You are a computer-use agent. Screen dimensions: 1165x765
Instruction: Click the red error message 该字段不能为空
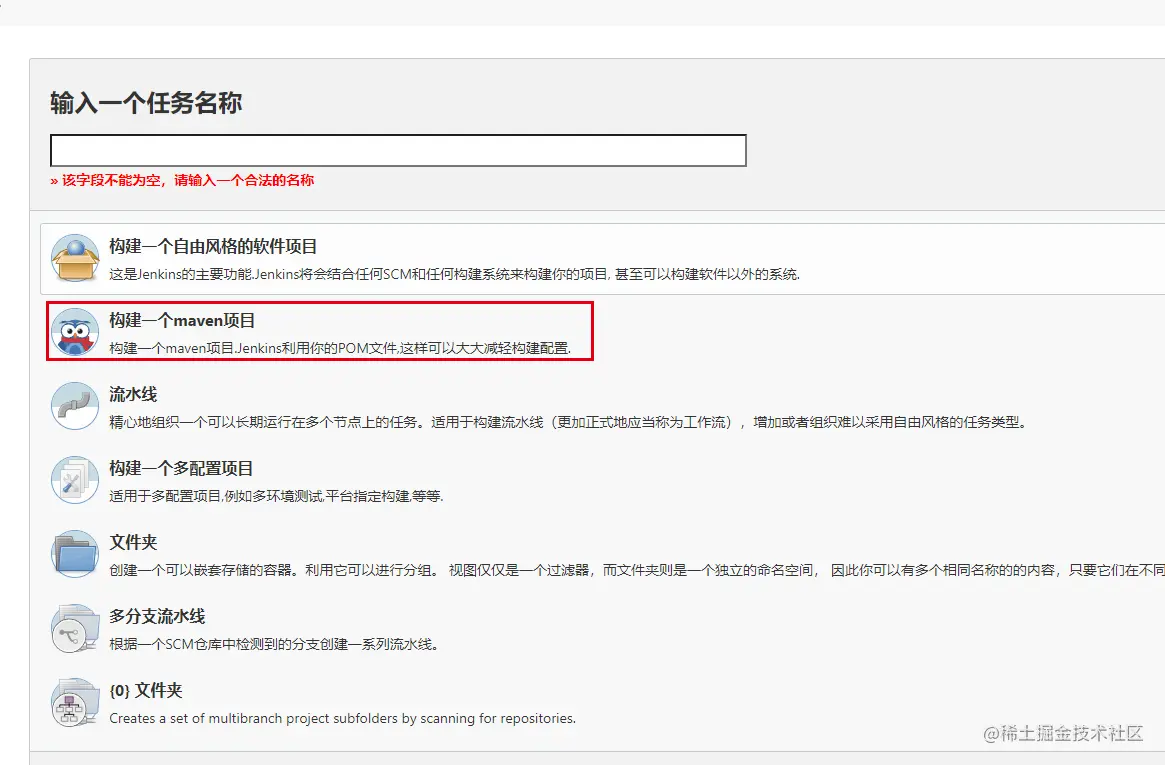pos(182,180)
